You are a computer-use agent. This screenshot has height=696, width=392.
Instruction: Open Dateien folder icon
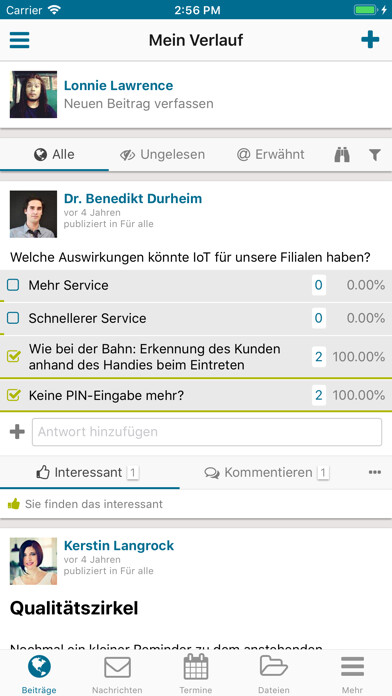coord(273,667)
